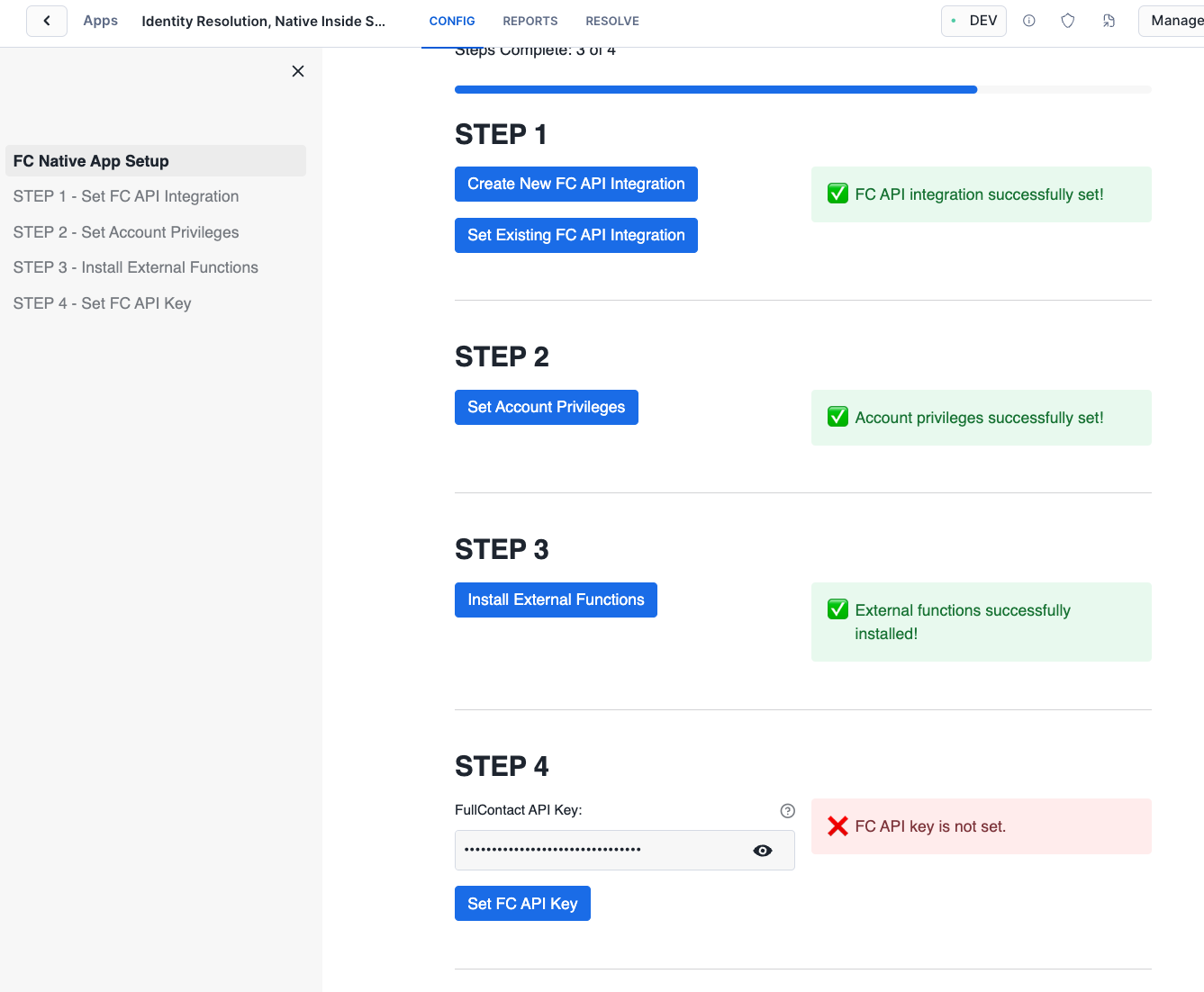This screenshot has width=1204, height=992.
Task: Open the help icon beside FullContact API Key
Action: click(787, 810)
